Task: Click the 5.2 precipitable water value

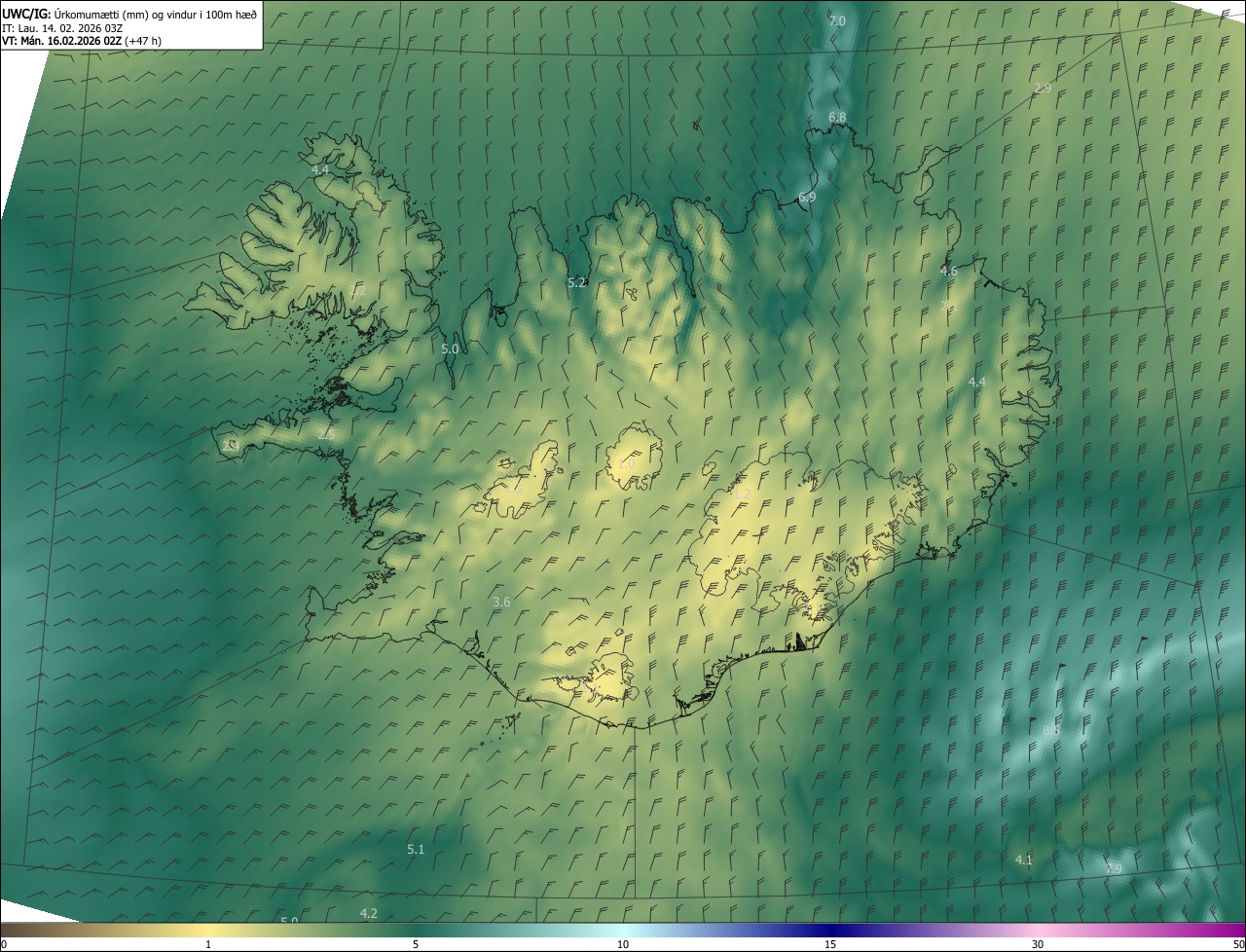Action: click(x=576, y=282)
